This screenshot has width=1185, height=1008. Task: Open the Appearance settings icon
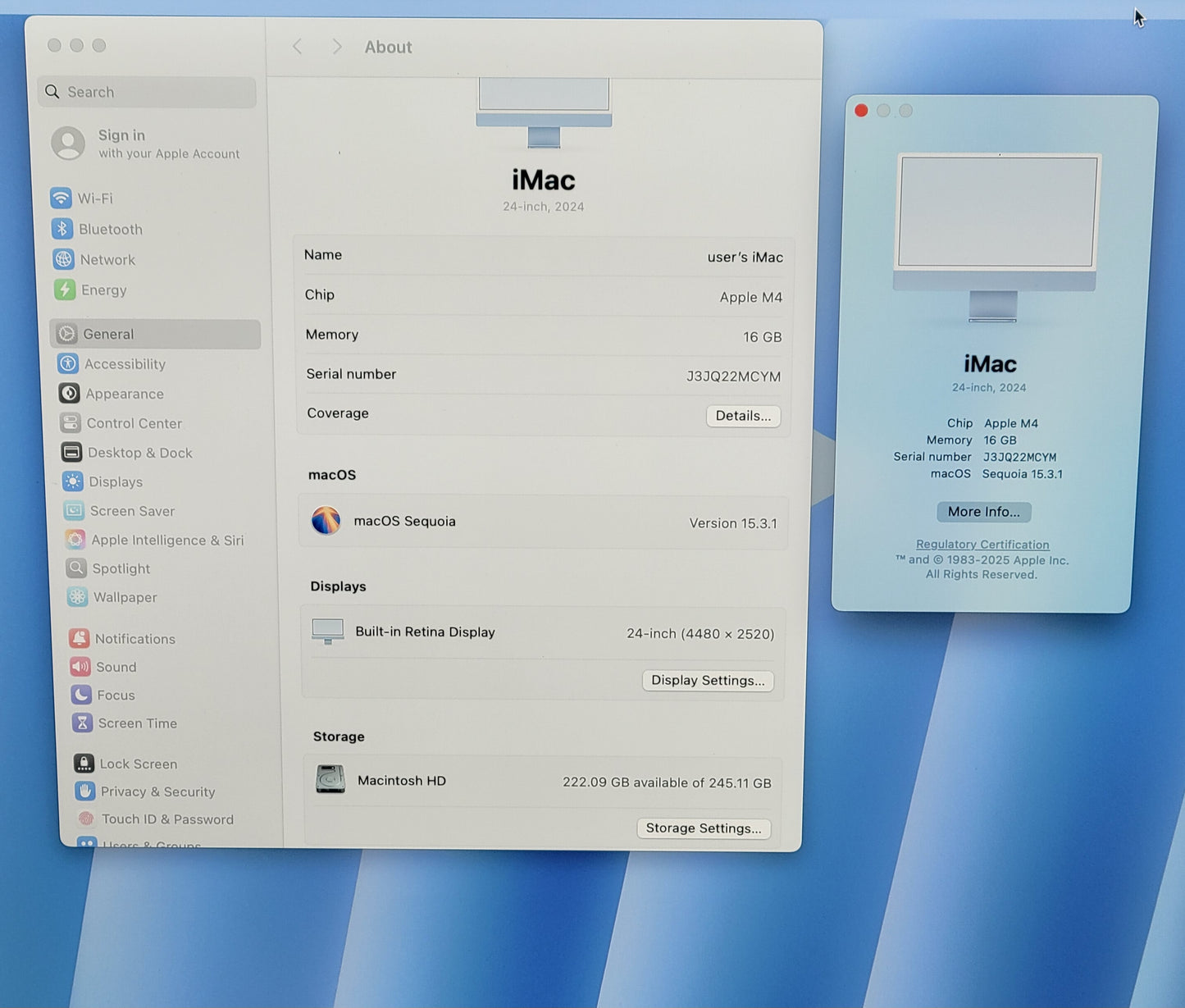pos(70,393)
